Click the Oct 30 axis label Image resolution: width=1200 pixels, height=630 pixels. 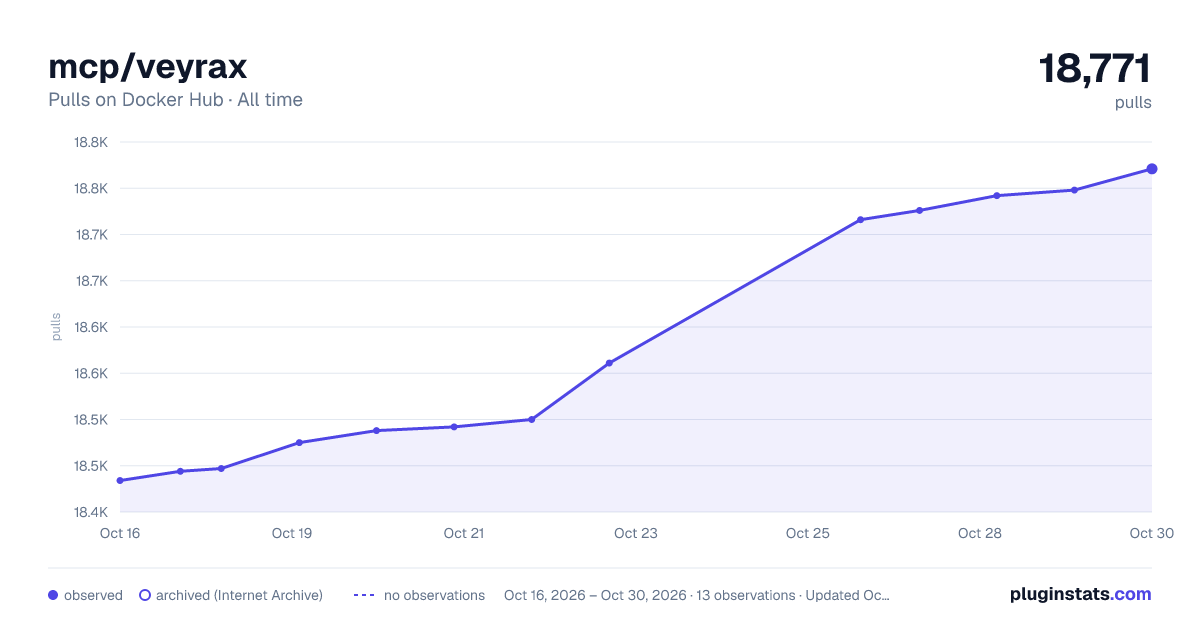point(1150,533)
